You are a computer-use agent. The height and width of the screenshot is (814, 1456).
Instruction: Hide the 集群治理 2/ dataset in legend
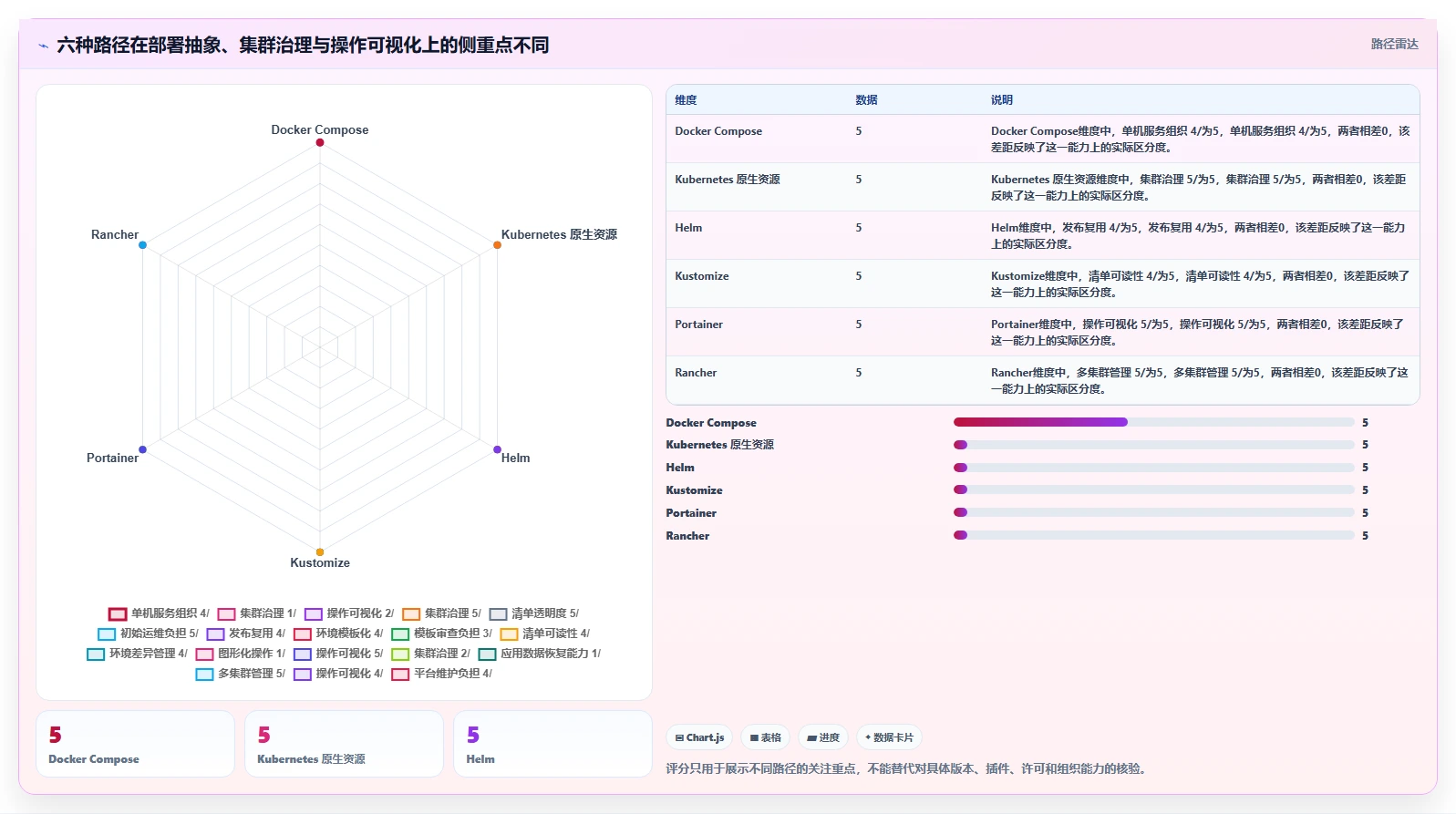pos(431,654)
